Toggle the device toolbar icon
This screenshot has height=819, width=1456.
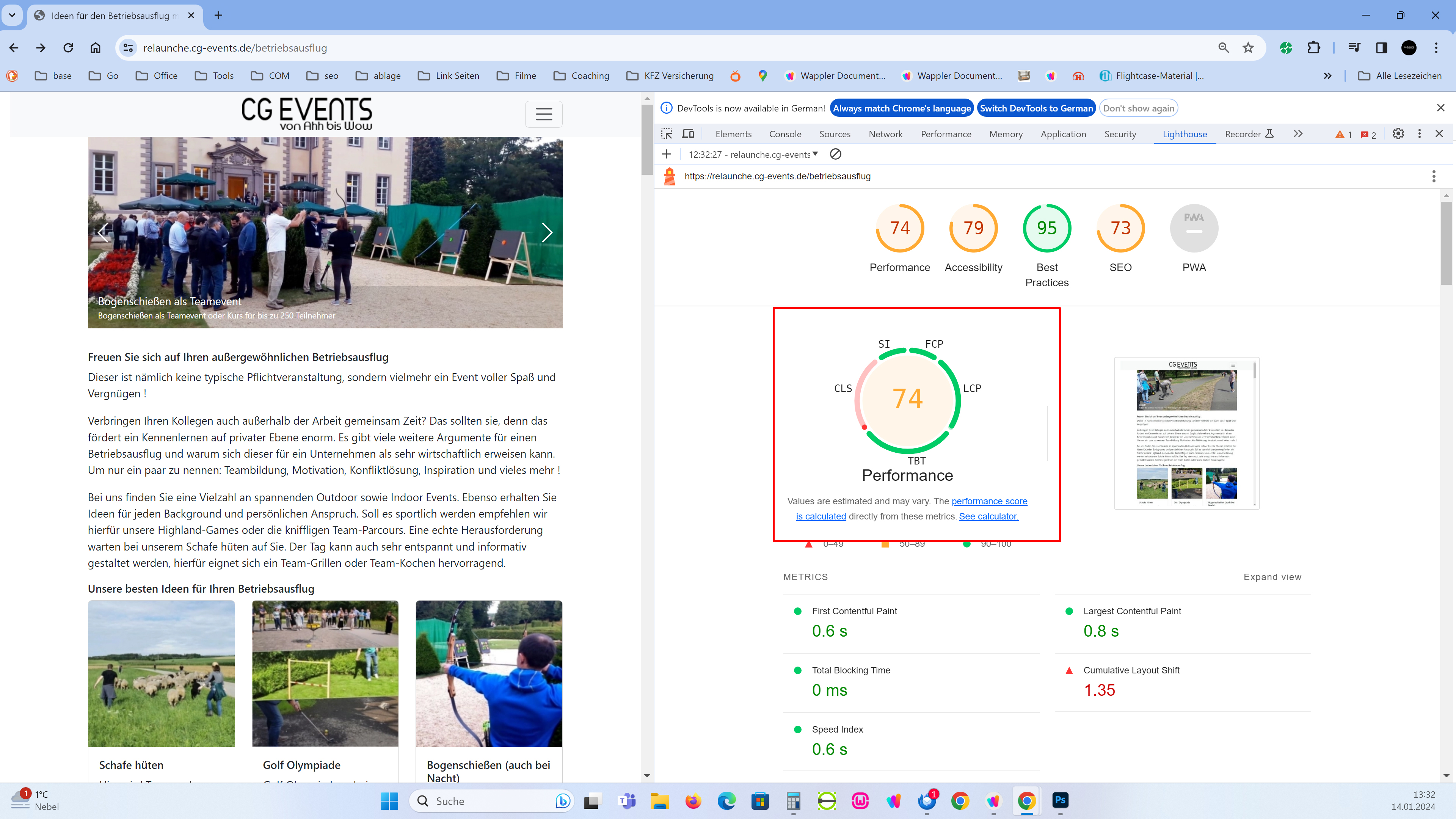[688, 134]
